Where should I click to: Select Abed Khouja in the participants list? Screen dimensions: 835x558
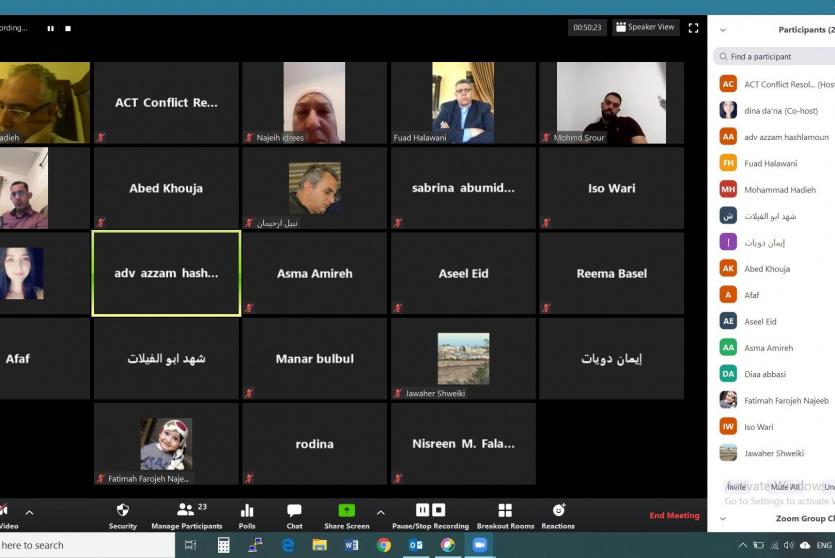(767, 269)
